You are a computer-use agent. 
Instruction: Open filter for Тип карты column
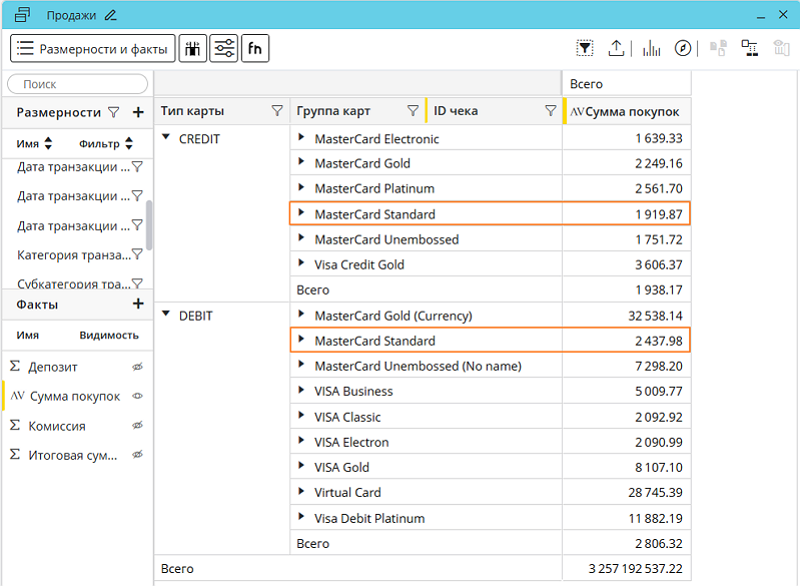277,111
